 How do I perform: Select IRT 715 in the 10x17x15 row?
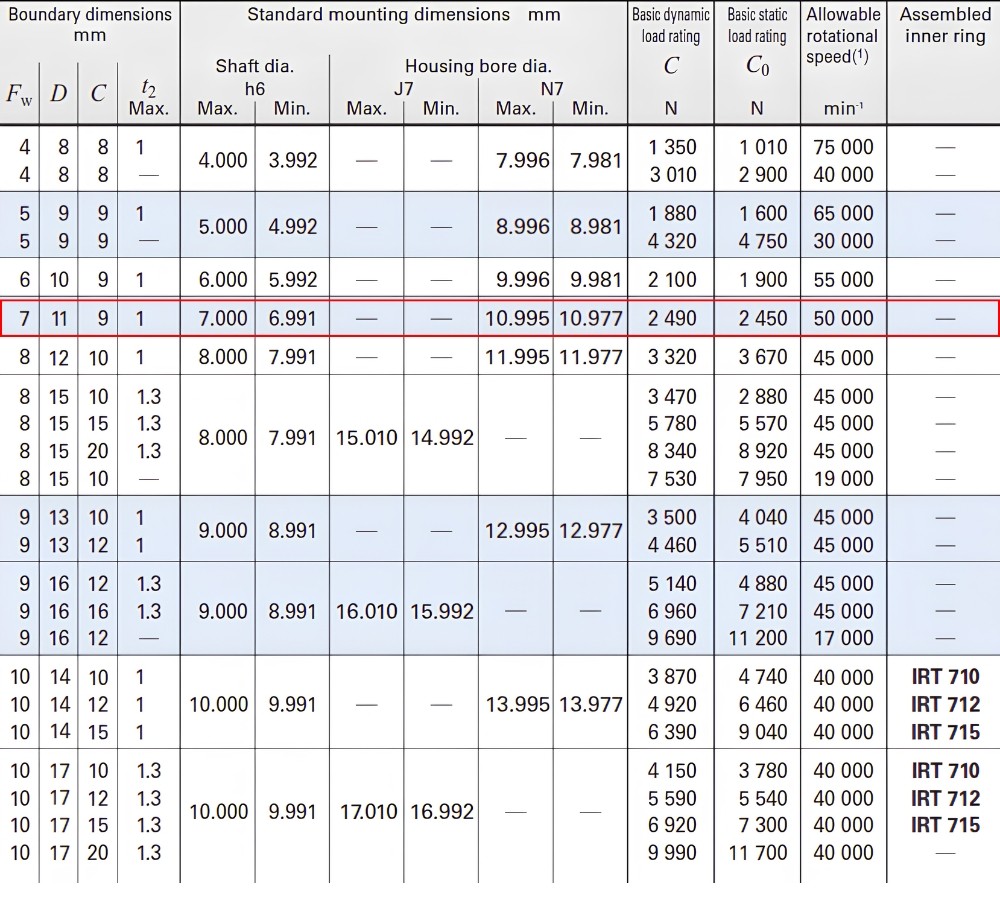[945, 825]
